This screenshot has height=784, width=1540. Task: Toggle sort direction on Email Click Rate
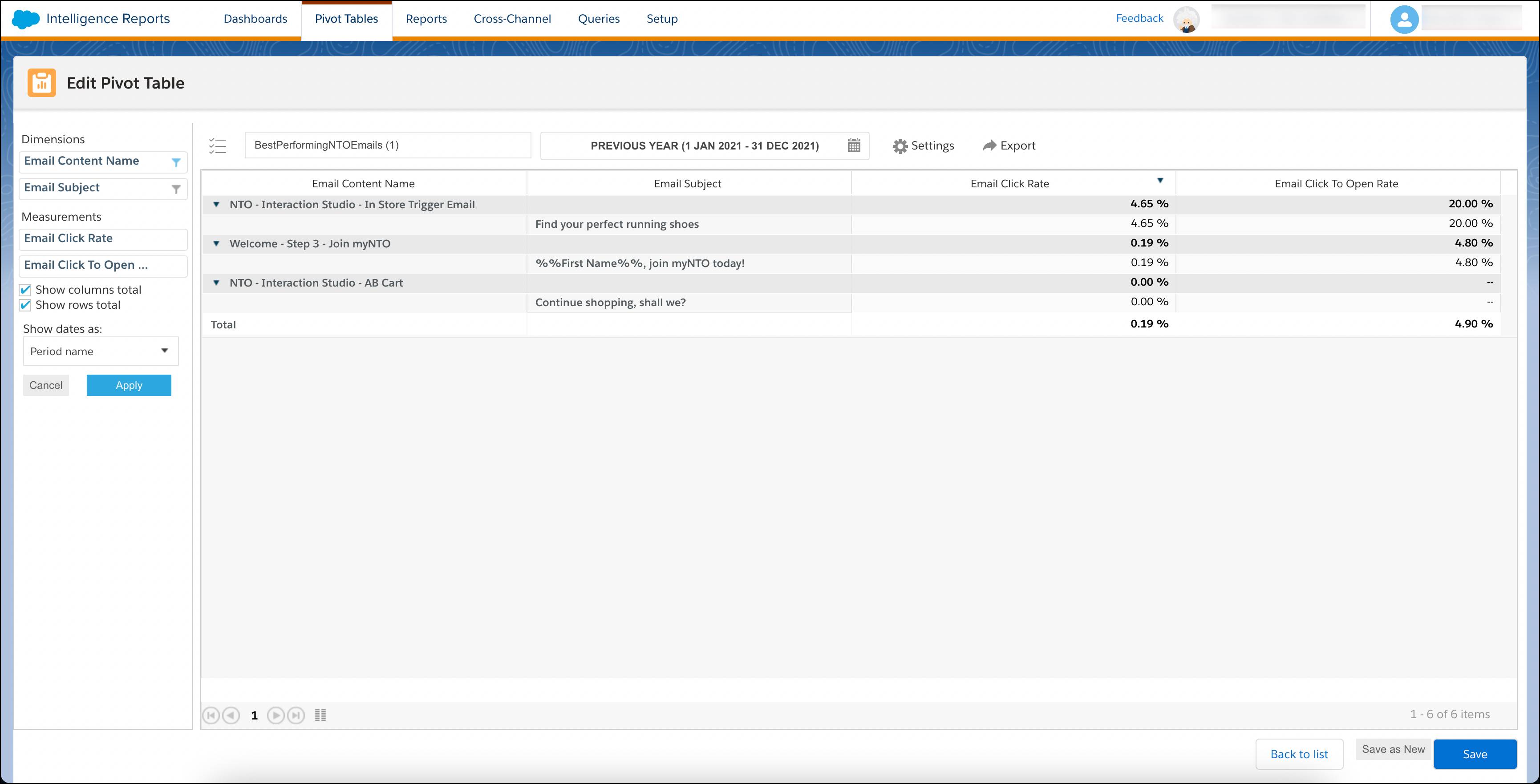pyautogui.click(x=1160, y=180)
